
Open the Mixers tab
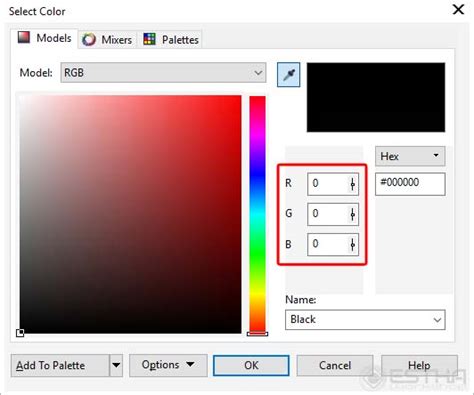107,40
